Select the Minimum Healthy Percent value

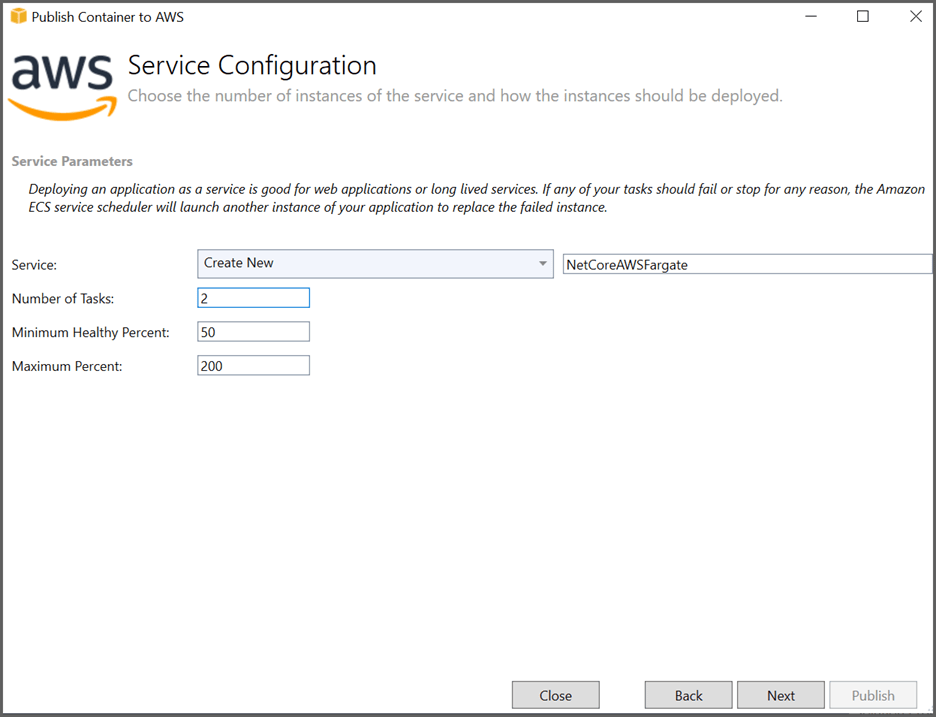(253, 331)
